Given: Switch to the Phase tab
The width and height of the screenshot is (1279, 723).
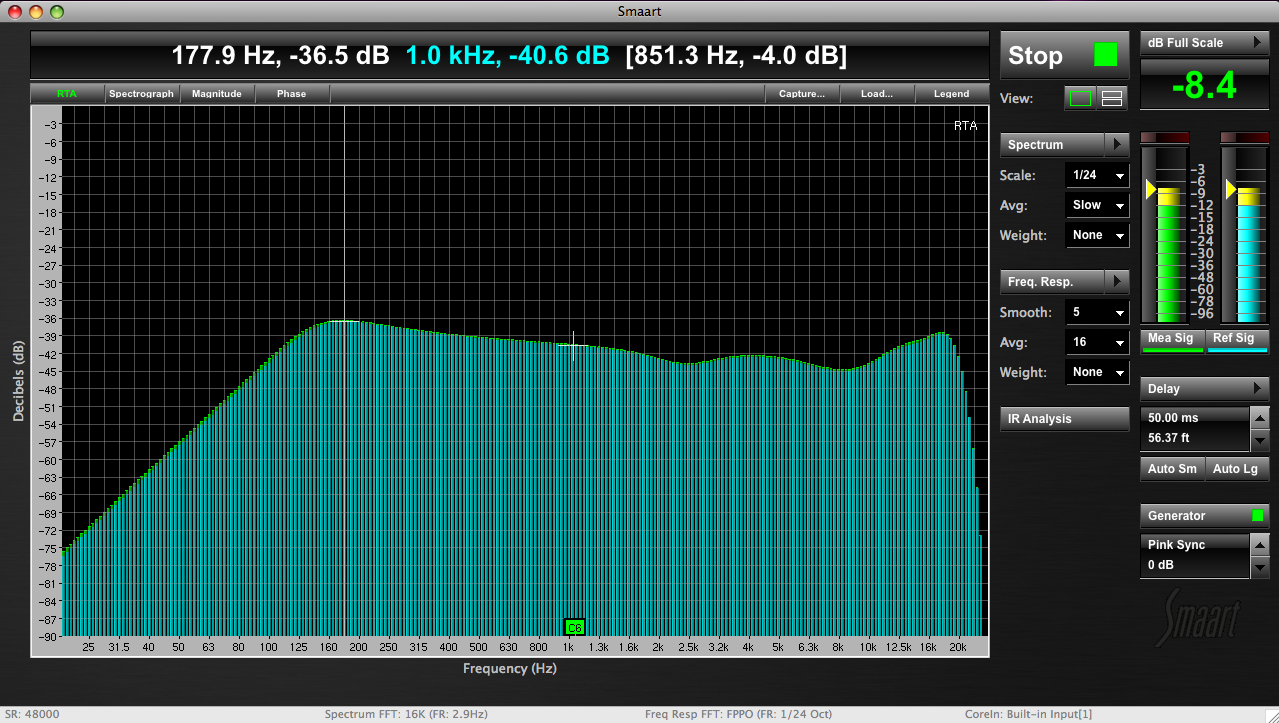Looking at the screenshot, I should (x=291, y=94).
